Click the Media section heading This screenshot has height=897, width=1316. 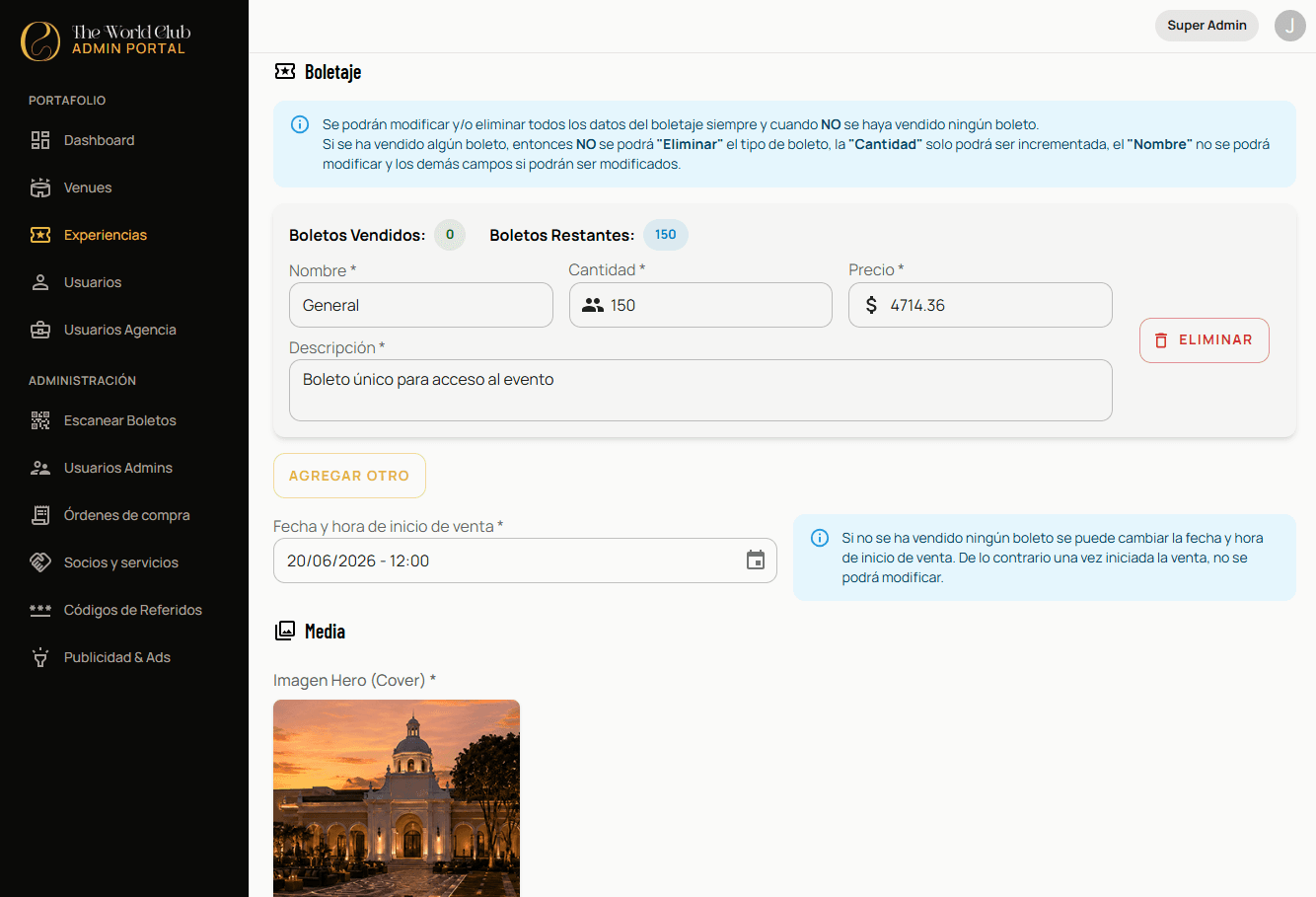click(325, 632)
